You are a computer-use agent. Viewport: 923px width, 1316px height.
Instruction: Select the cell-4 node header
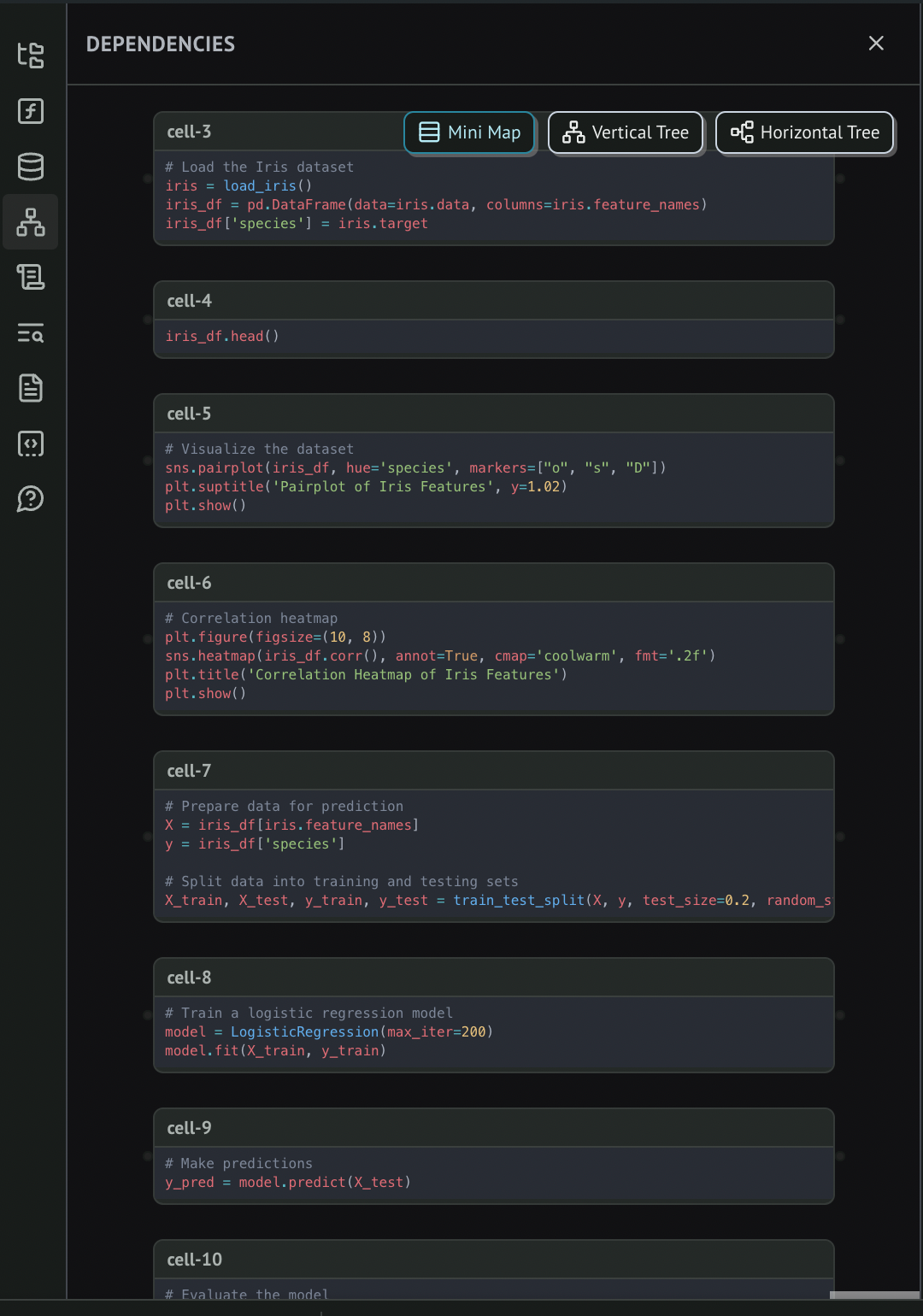(494, 301)
